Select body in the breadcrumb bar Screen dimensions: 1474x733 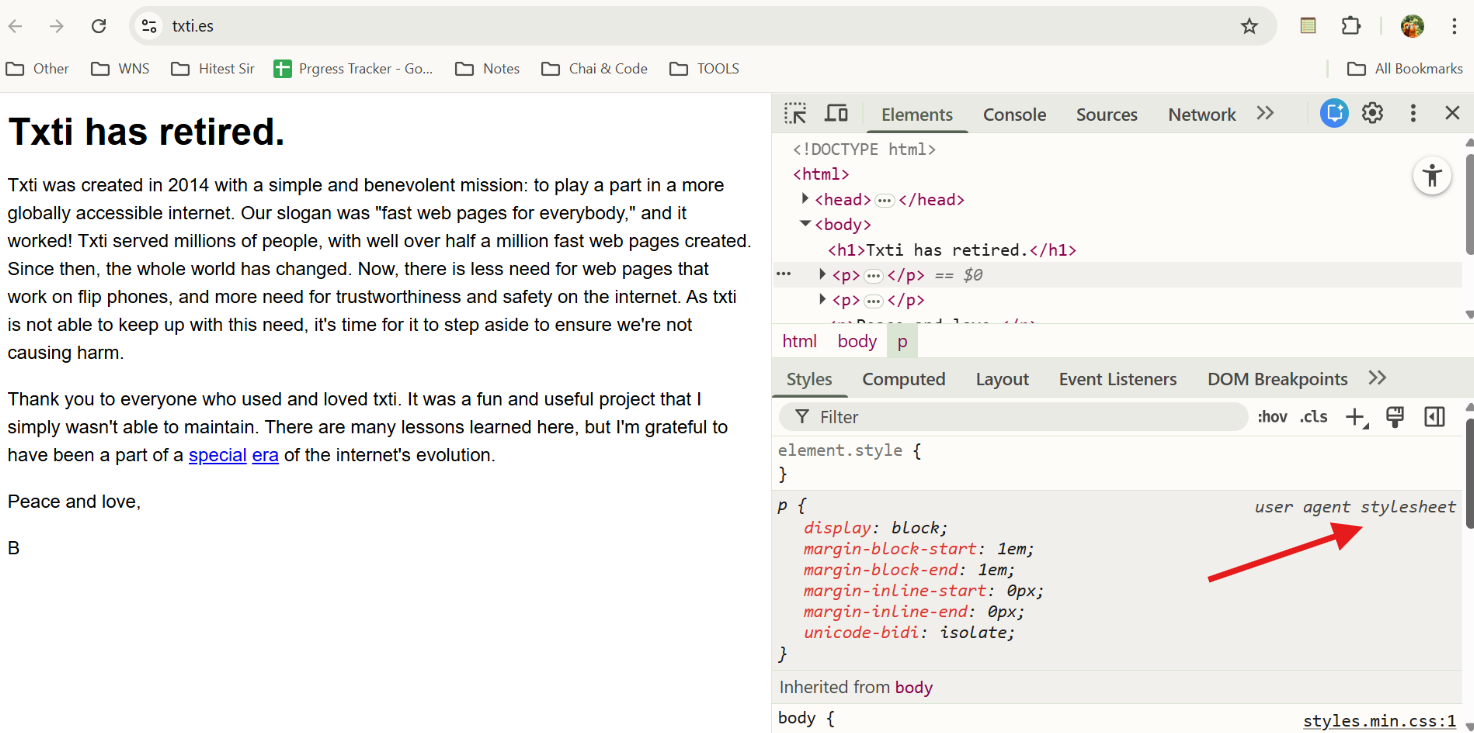[x=857, y=341]
